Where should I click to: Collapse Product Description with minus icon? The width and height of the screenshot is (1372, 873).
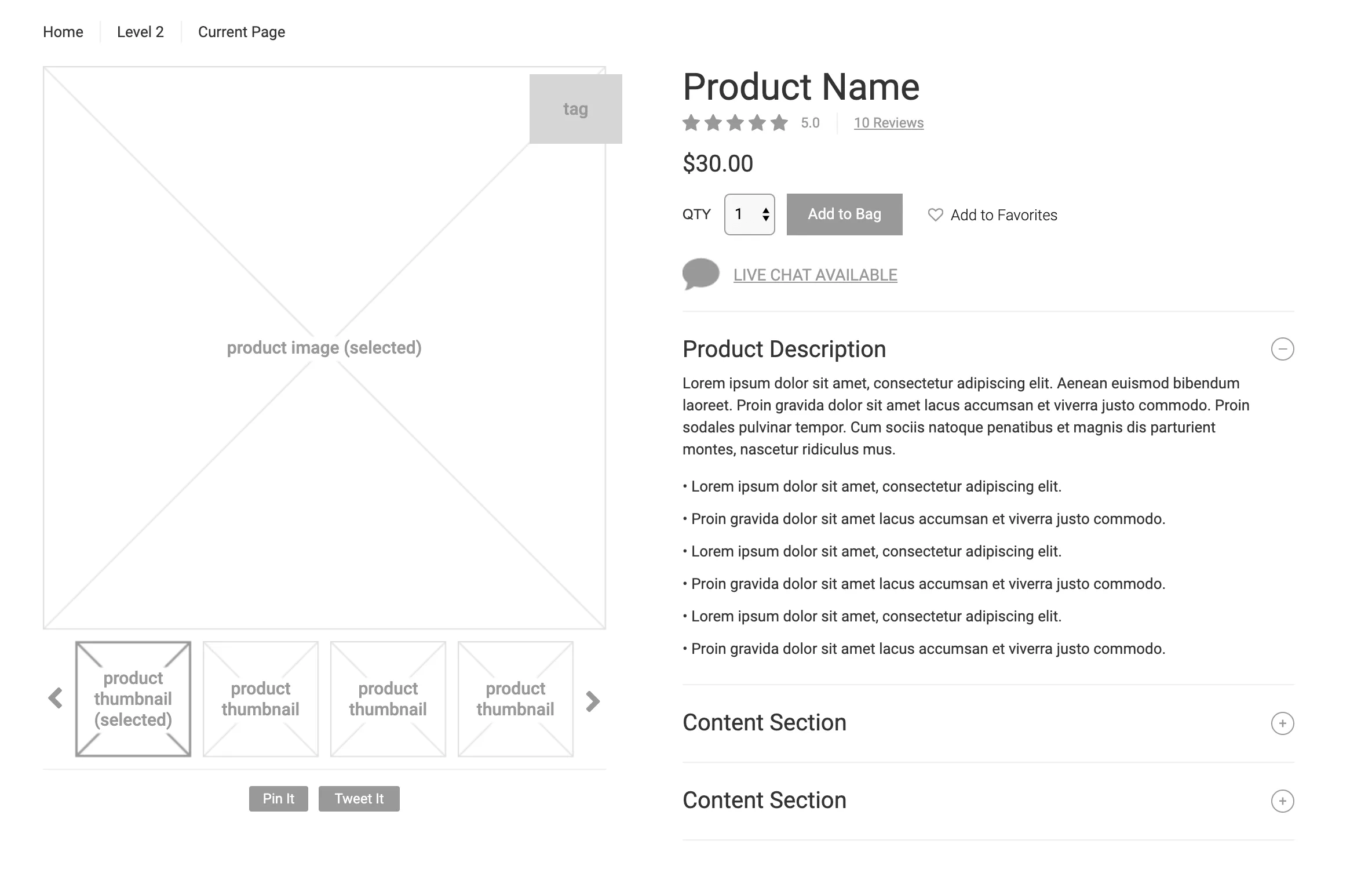(x=1282, y=349)
